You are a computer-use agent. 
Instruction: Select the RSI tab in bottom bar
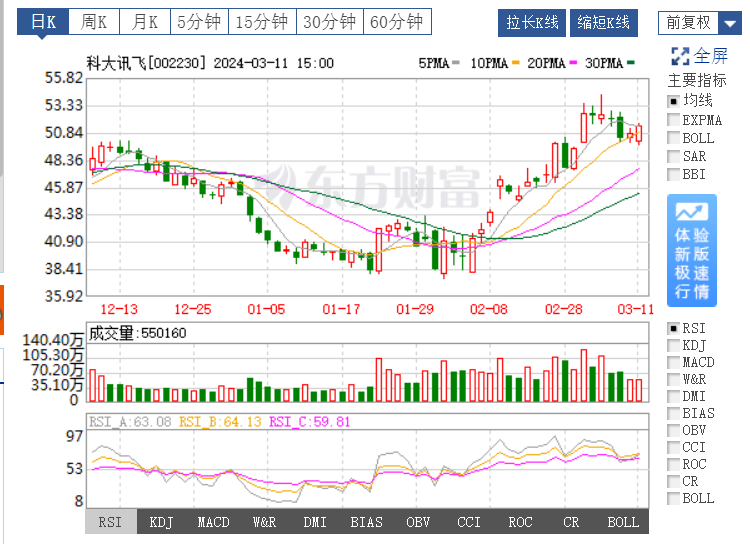coord(111,522)
